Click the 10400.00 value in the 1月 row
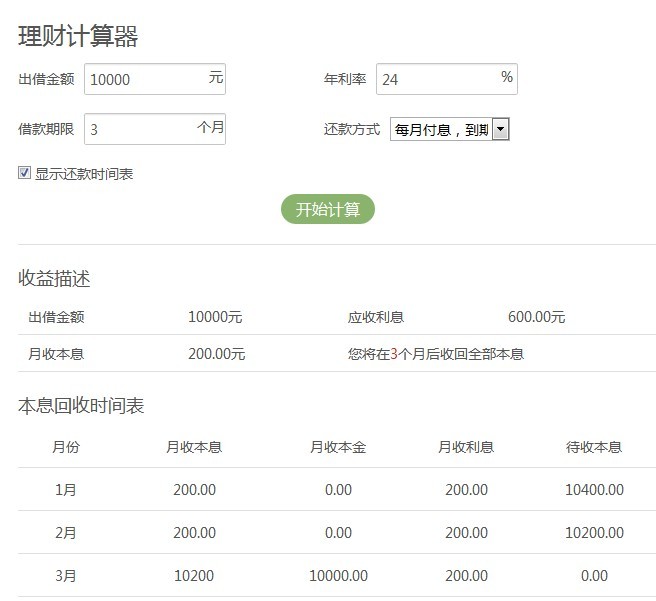656x601 pixels. tap(594, 490)
